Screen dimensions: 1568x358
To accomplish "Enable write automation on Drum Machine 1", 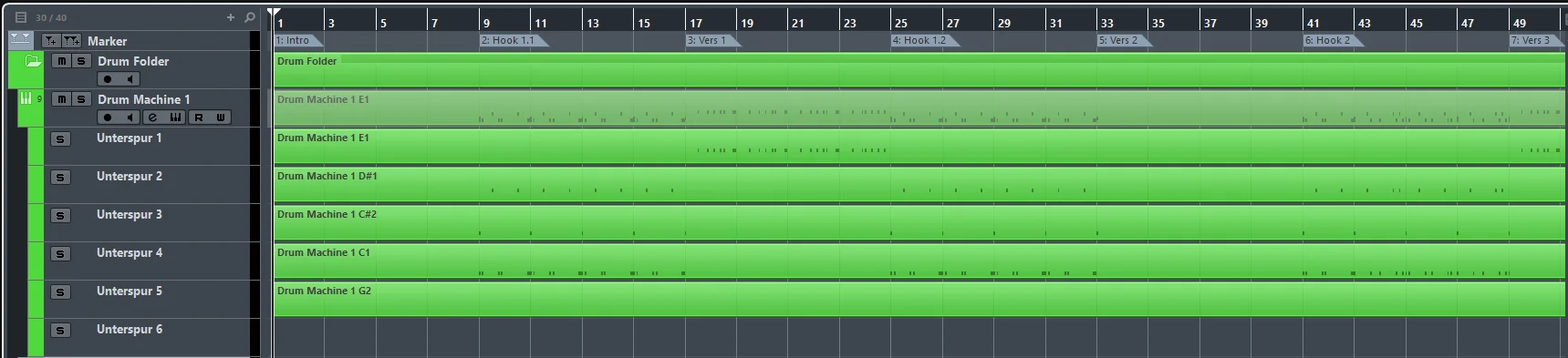I will [x=221, y=118].
